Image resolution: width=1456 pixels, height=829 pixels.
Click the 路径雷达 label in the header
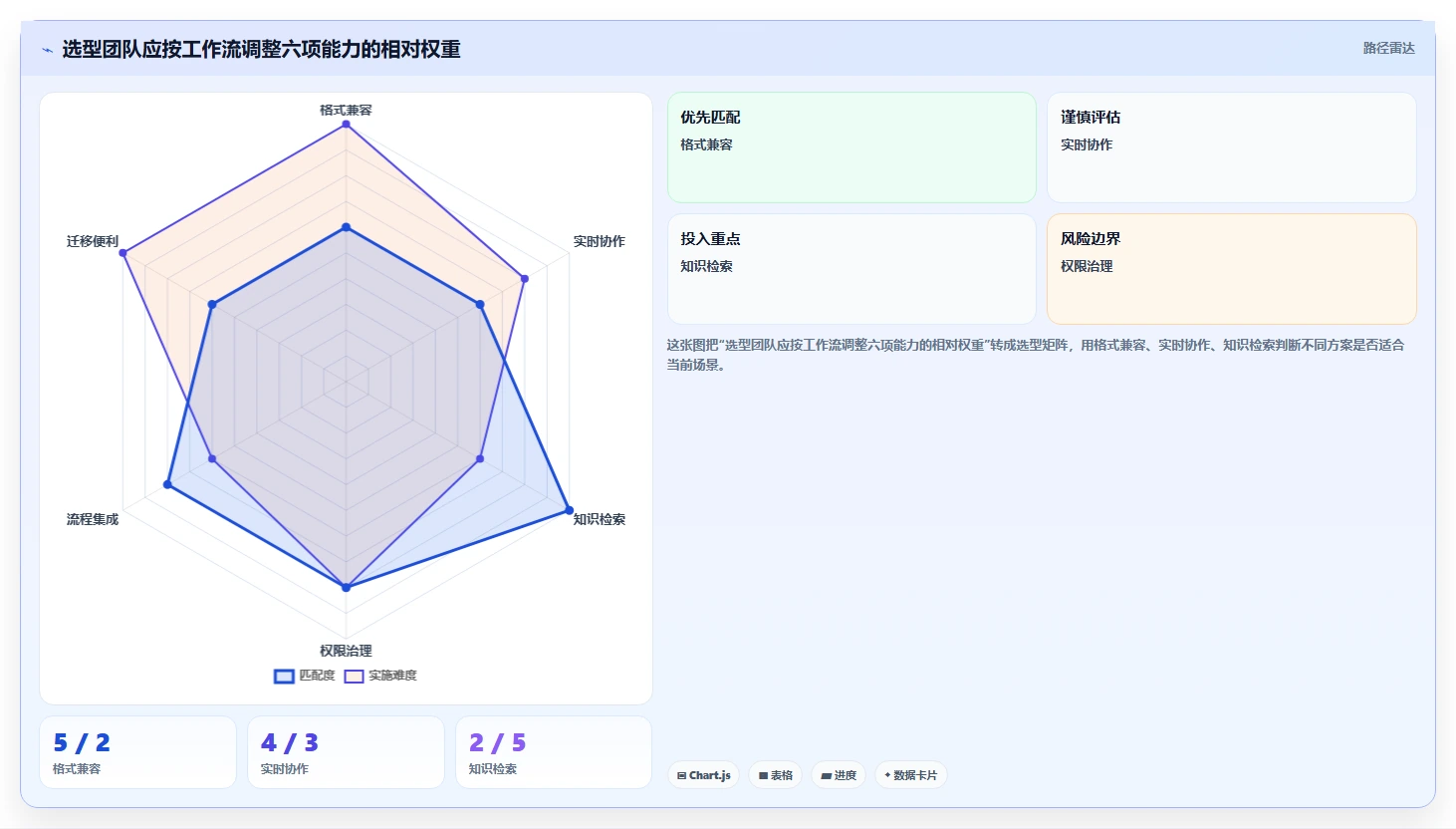(1388, 48)
